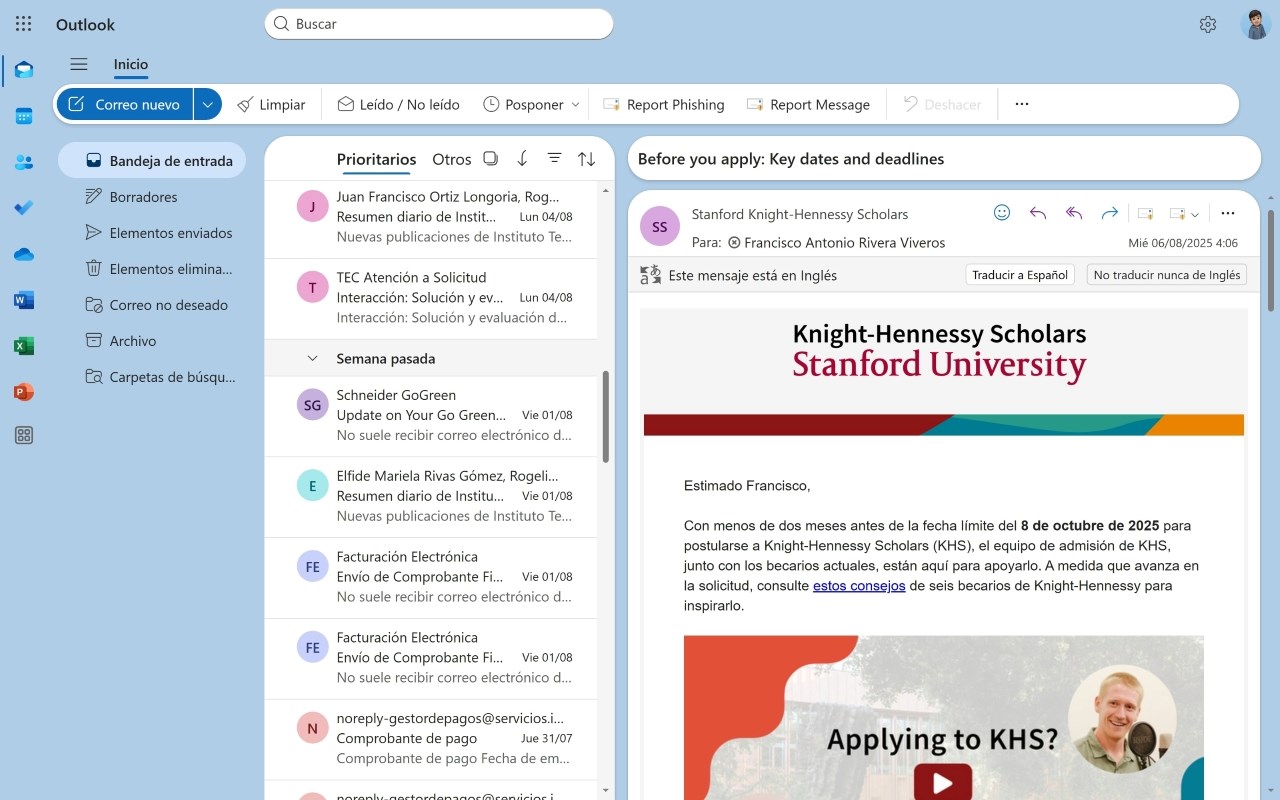Launch Word from the app rail

(24, 300)
